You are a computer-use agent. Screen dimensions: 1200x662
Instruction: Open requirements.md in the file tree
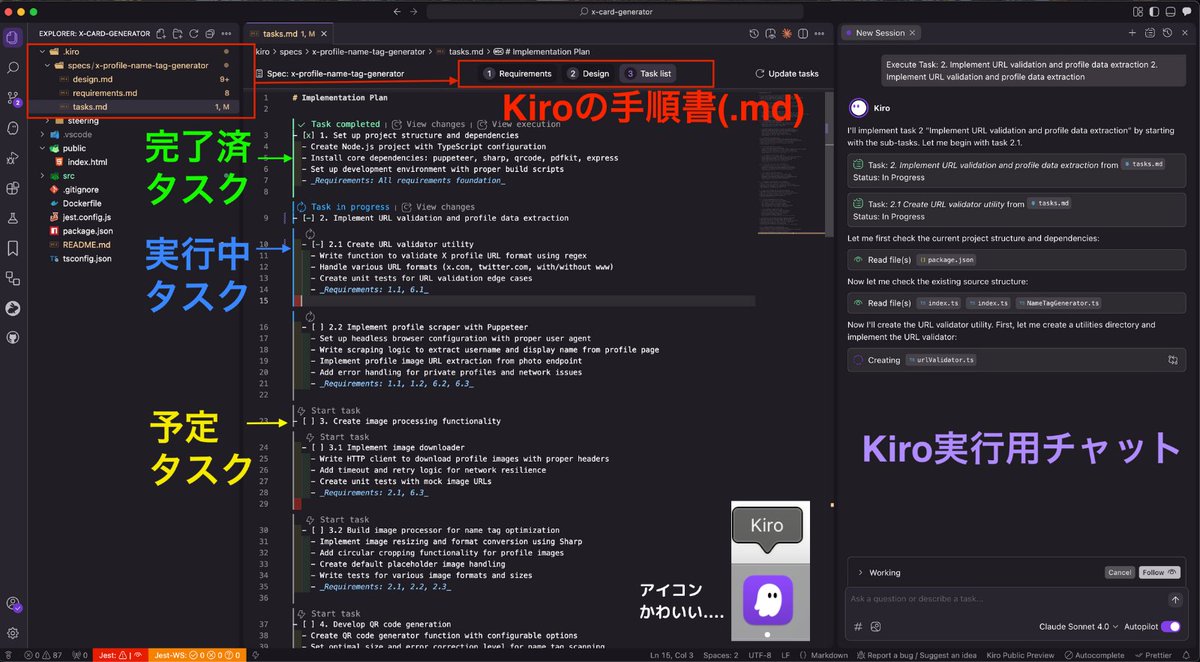[x=104, y=93]
